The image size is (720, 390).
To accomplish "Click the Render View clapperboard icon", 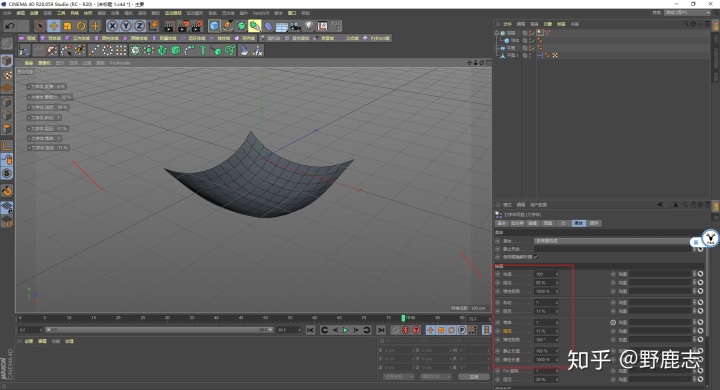I will pos(169,26).
